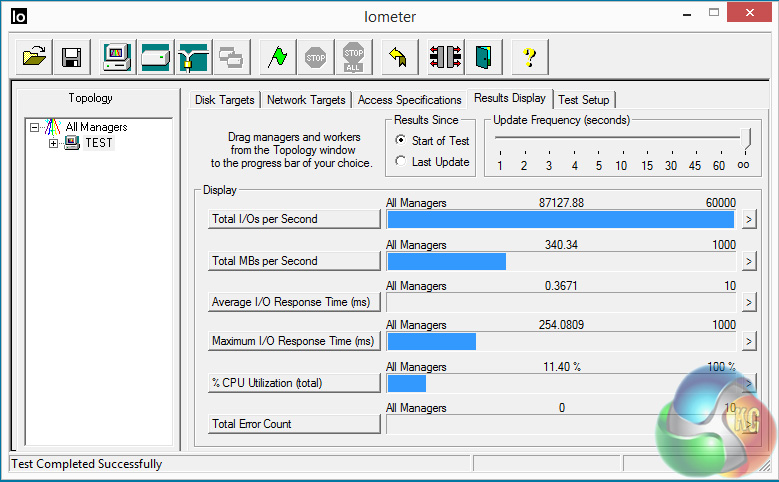Save test configuration floppy icon

tap(72, 57)
